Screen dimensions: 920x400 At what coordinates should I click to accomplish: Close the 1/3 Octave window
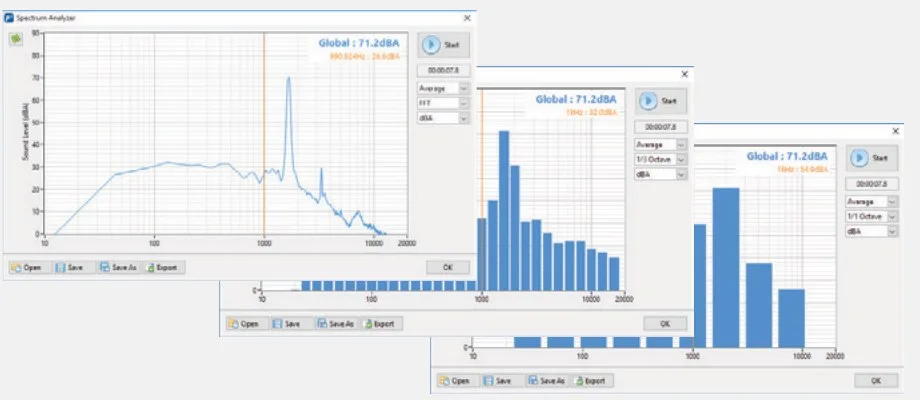(x=684, y=74)
